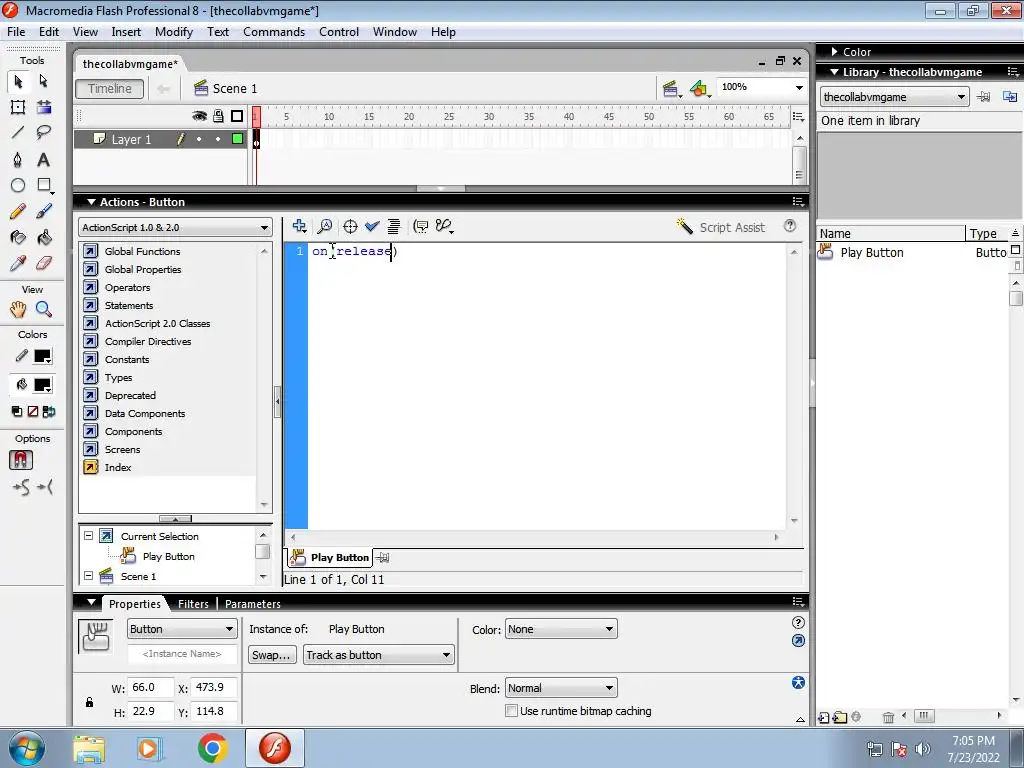Click Check Syntax checkmark icon
1024x768 pixels.
372,227
